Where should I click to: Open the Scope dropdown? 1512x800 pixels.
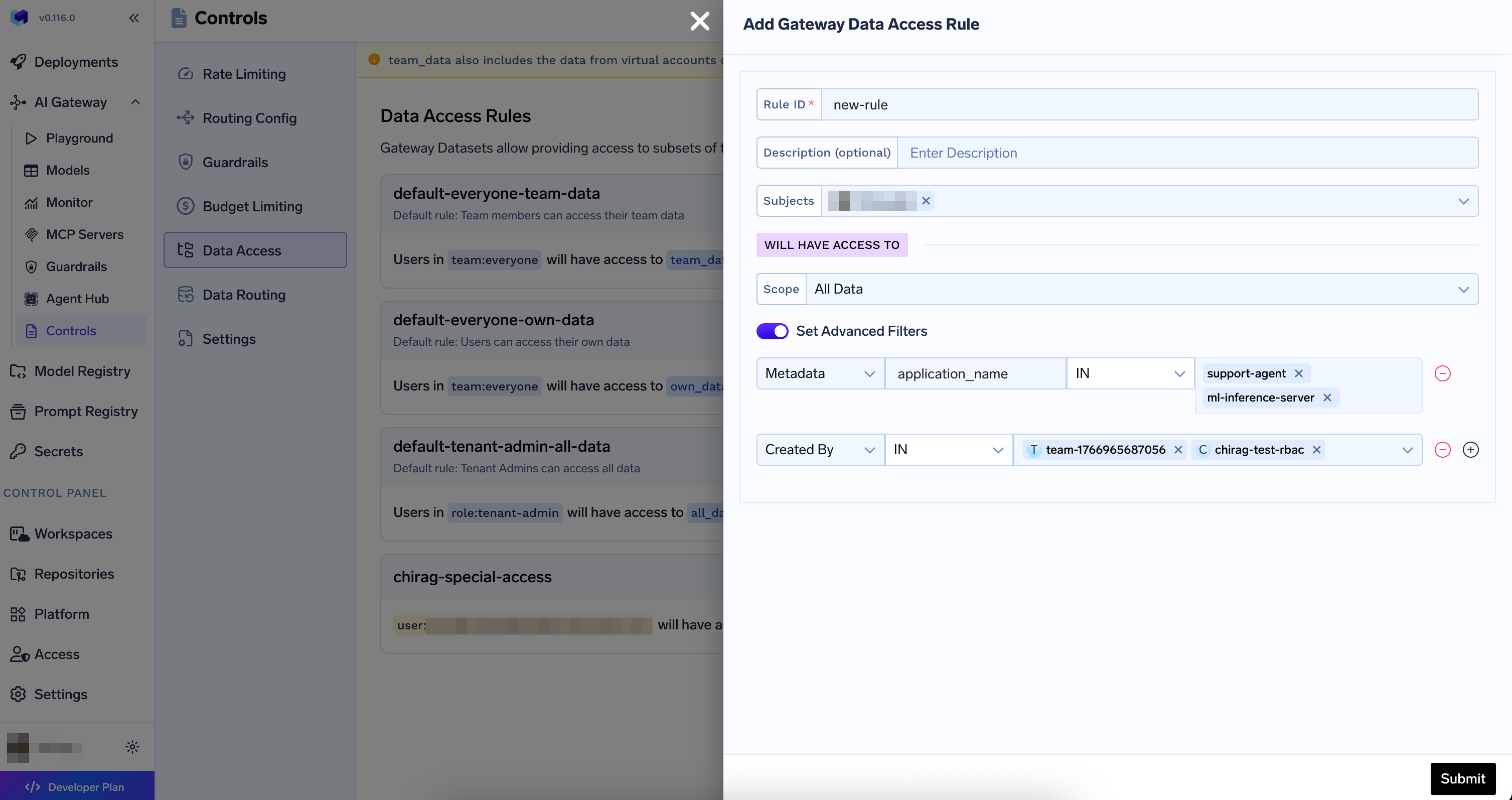(x=1142, y=289)
